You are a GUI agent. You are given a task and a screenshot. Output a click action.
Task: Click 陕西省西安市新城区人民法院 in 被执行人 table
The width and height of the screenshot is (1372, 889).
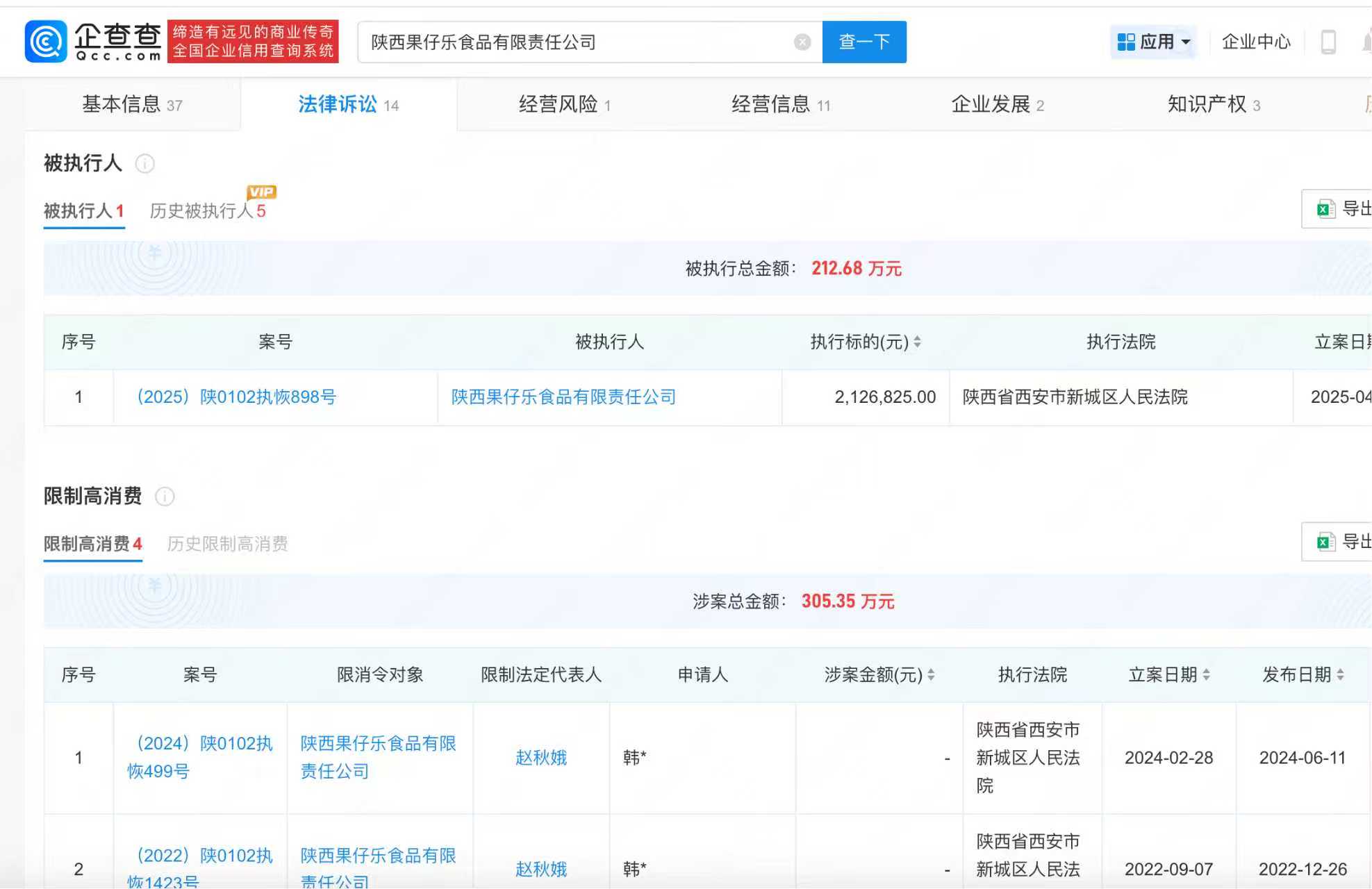(1075, 397)
